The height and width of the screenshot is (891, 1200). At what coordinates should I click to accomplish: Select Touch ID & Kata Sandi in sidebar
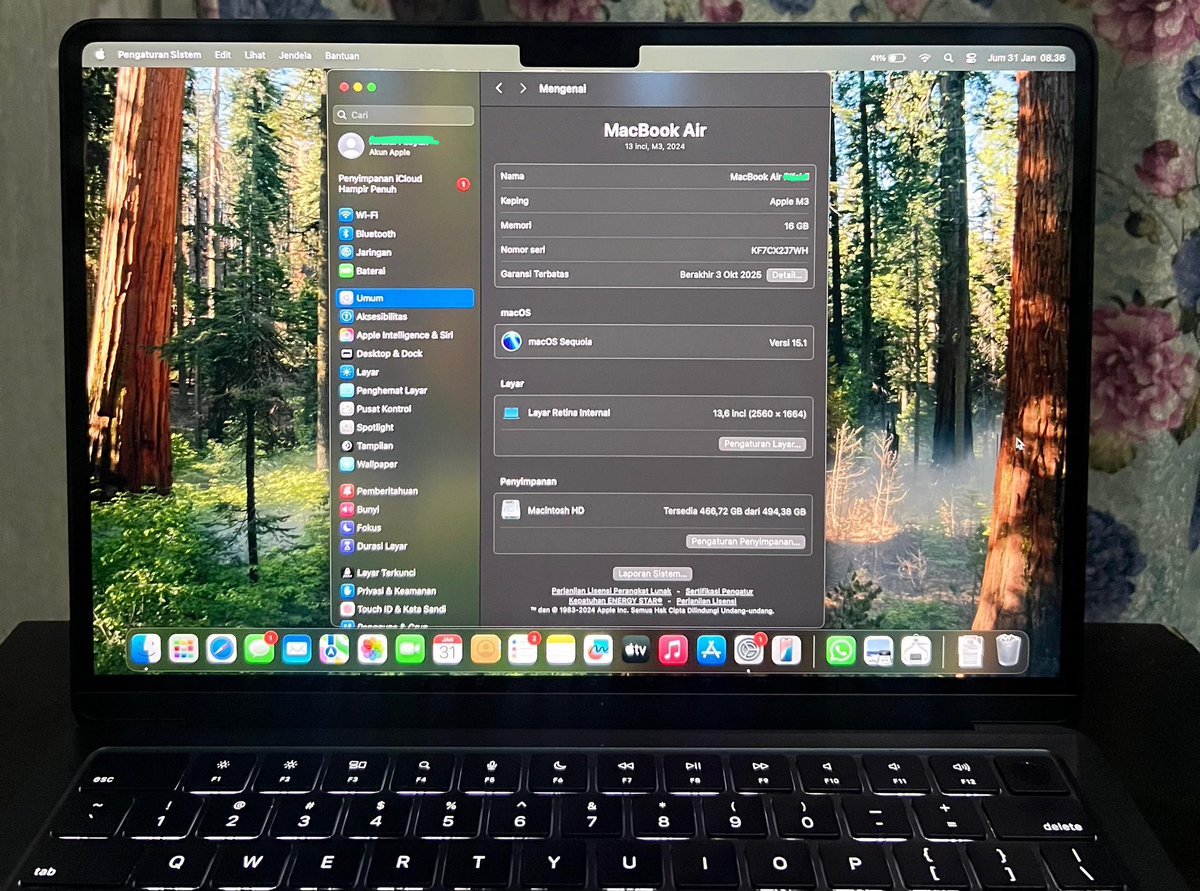pyautogui.click(x=404, y=609)
